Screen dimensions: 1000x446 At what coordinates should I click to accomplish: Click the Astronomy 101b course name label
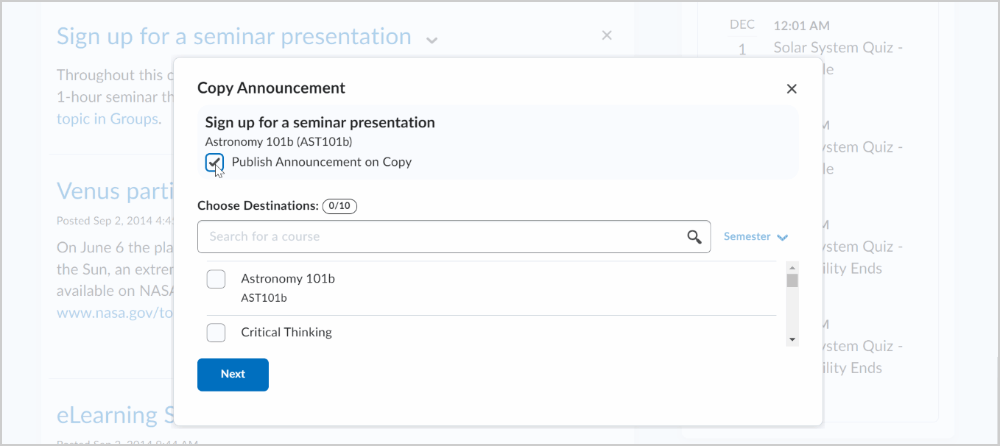pyautogui.click(x=288, y=279)
